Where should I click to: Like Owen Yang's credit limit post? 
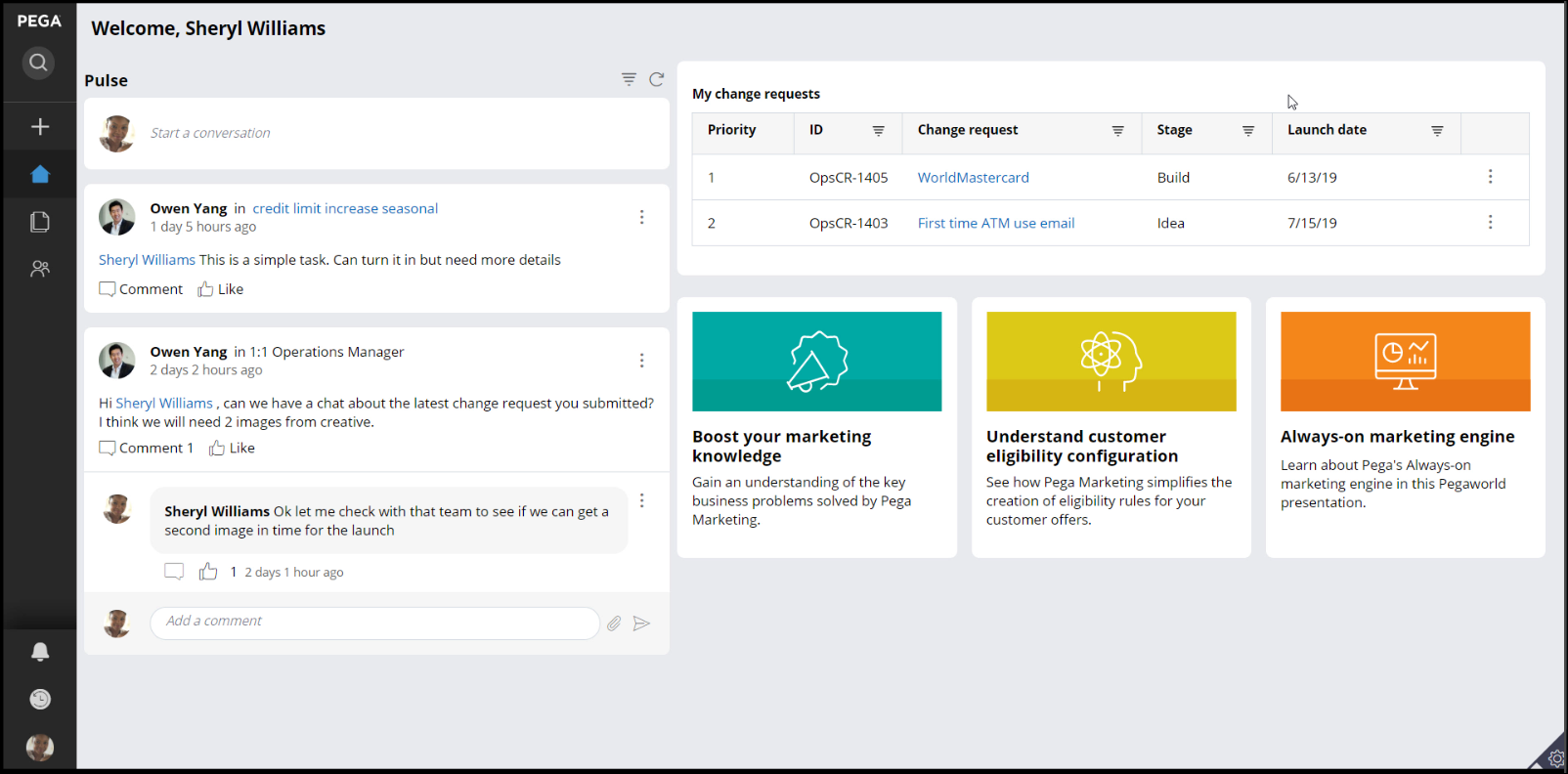point(221,289)
